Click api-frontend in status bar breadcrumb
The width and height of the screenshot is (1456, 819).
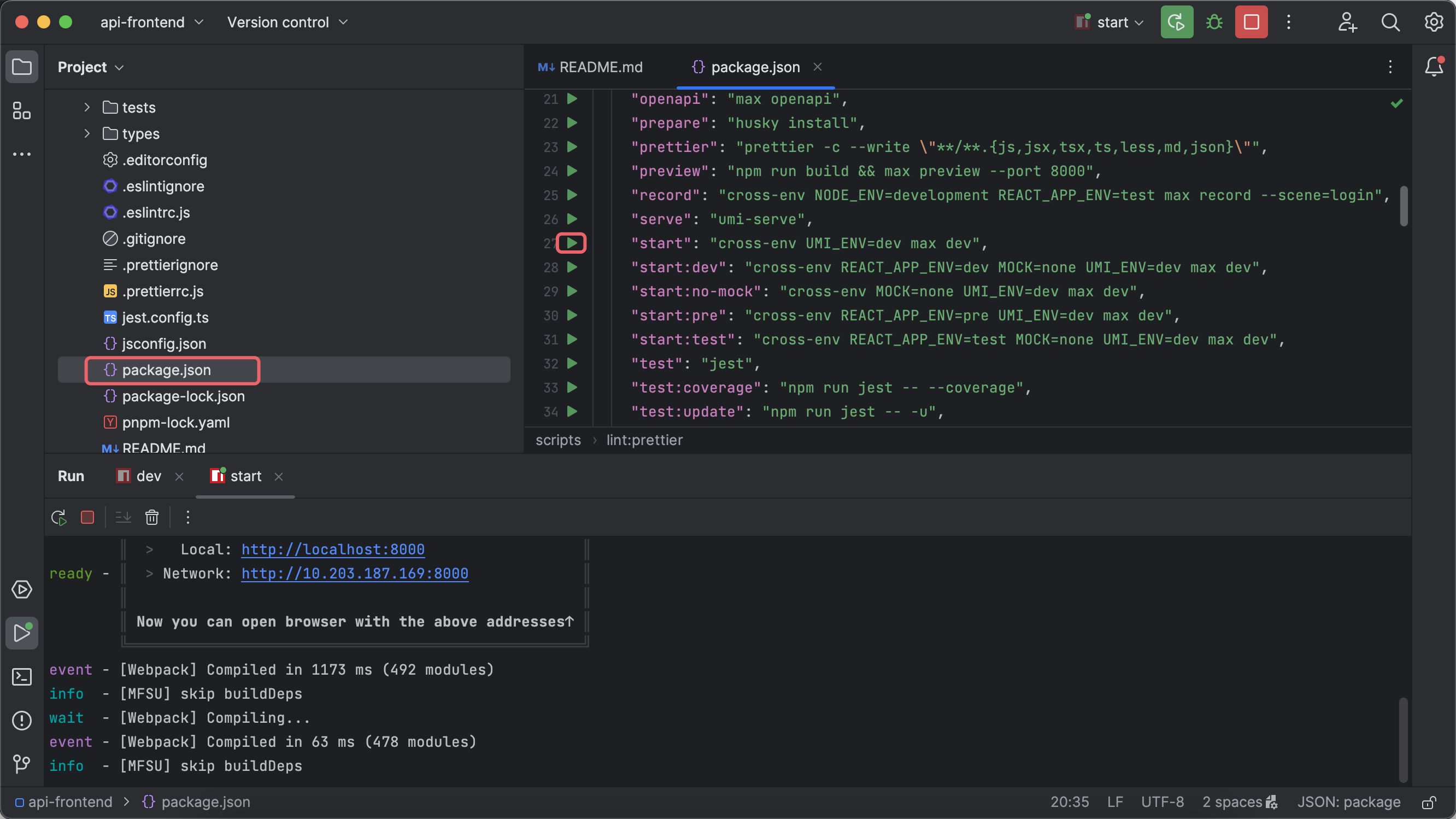click(x=70, y=802)
